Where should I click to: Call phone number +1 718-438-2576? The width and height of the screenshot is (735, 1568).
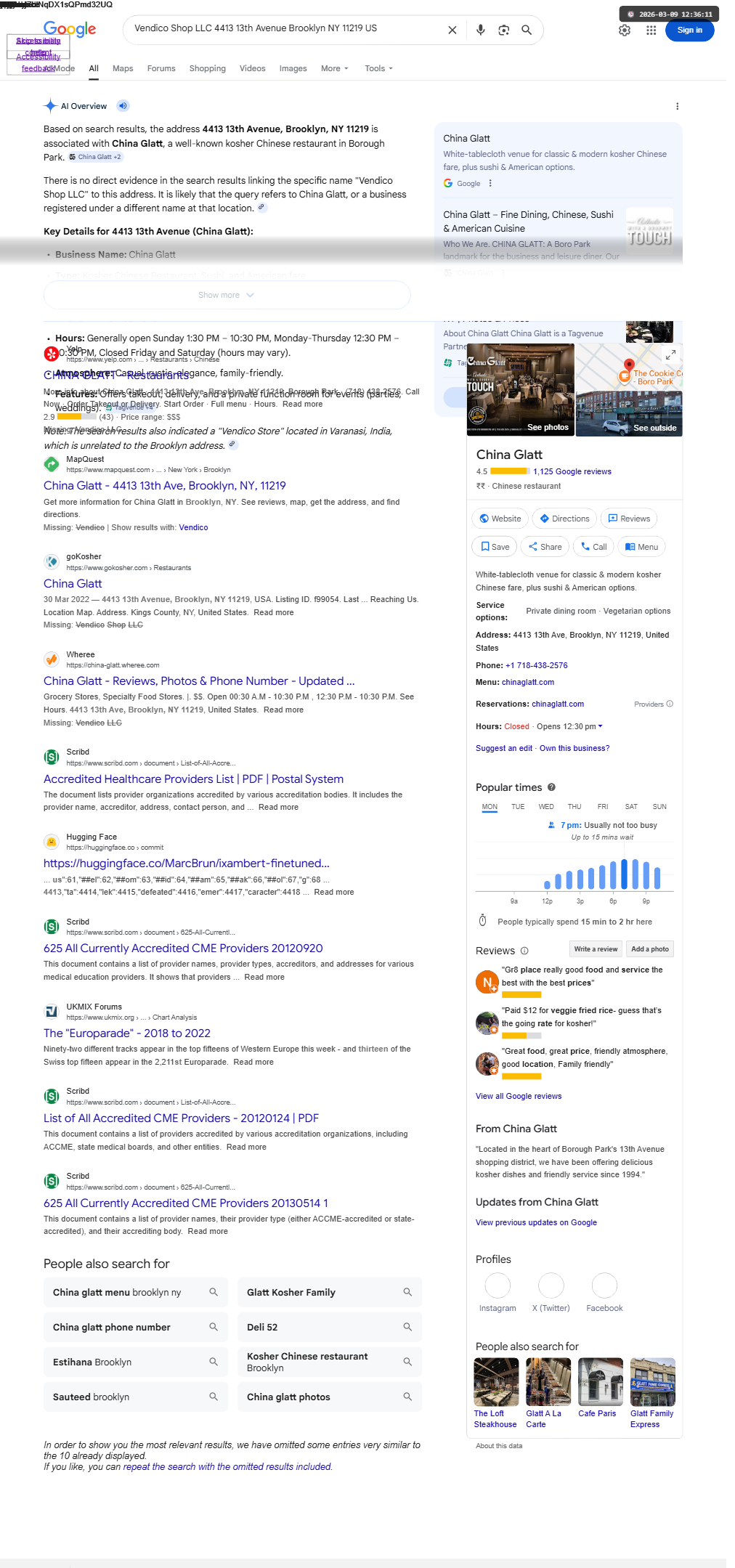pos(537,666)
